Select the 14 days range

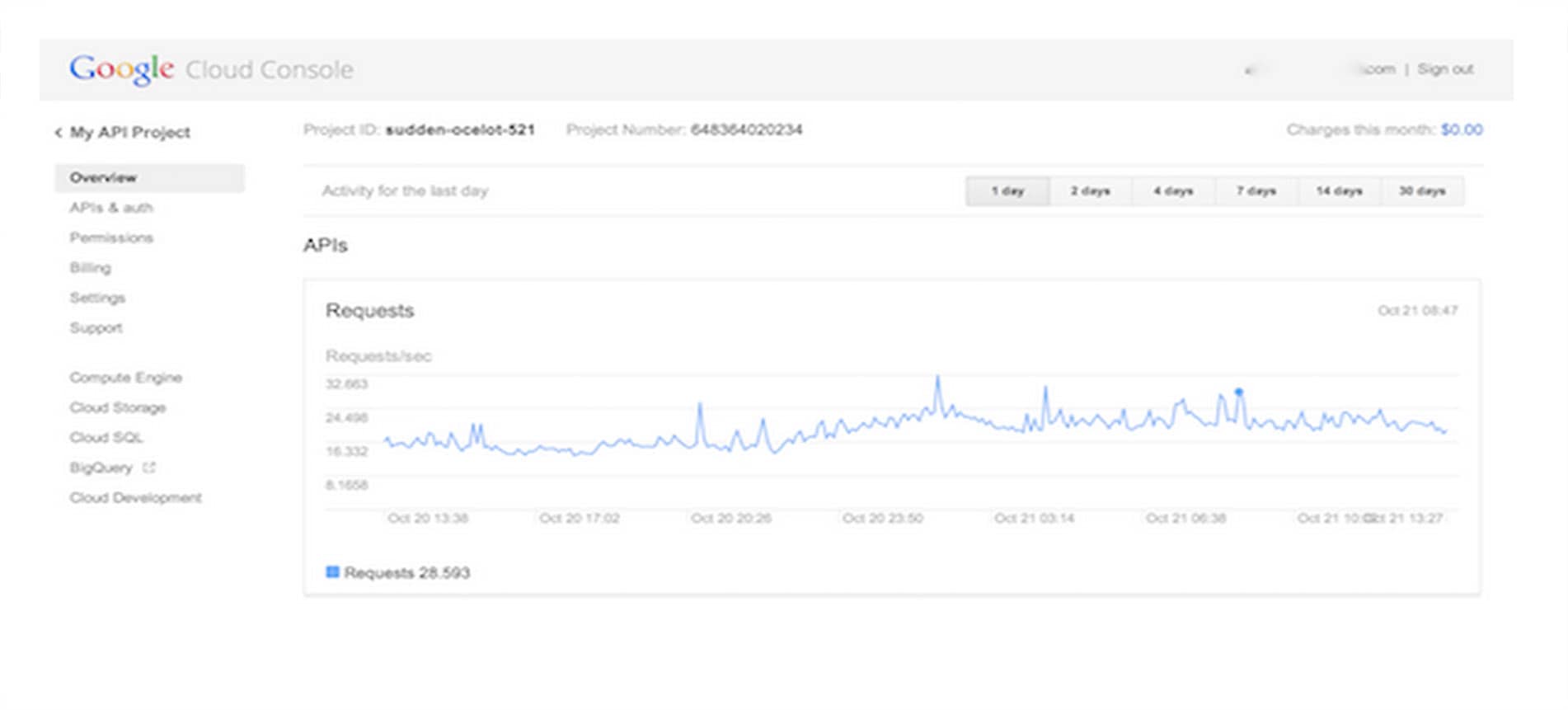point(1339,190)
